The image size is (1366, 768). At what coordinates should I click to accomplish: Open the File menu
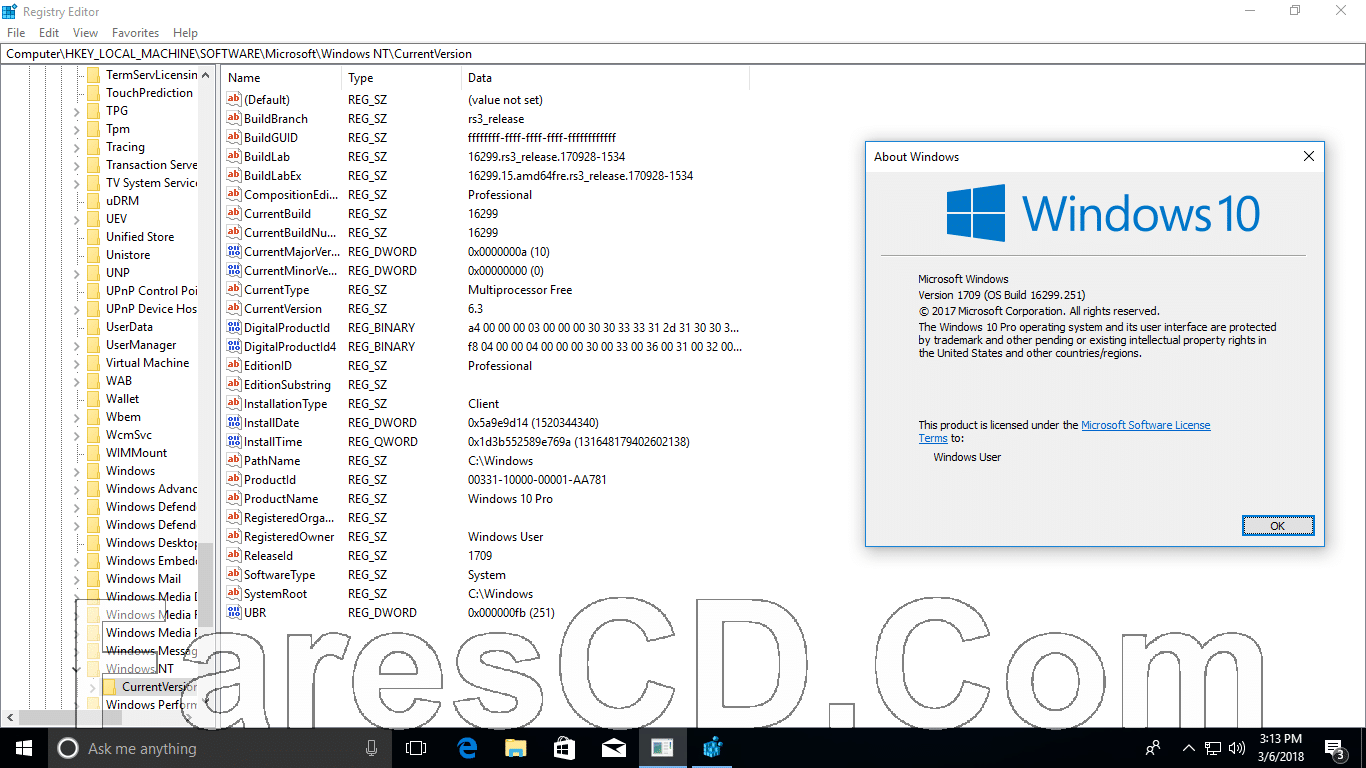[16, 33]
